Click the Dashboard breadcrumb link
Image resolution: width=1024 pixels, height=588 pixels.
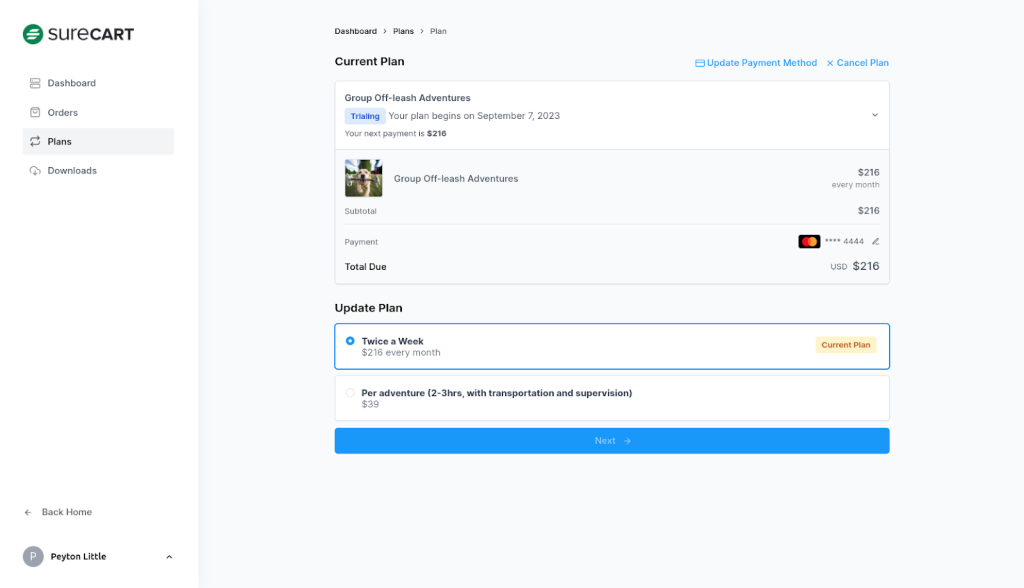pyautogui.click(x=355, y=31)
